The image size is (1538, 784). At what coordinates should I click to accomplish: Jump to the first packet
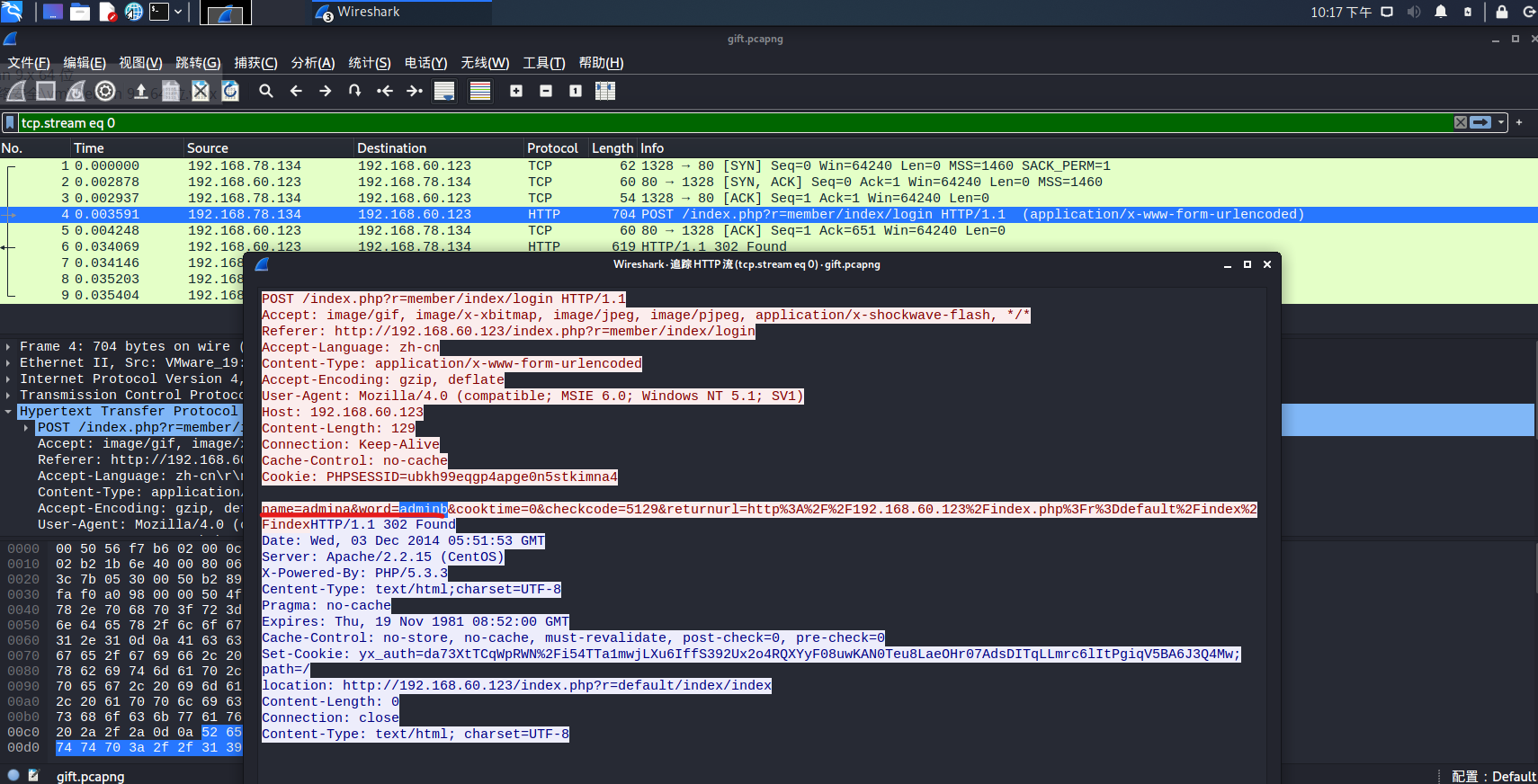(385, 91)
